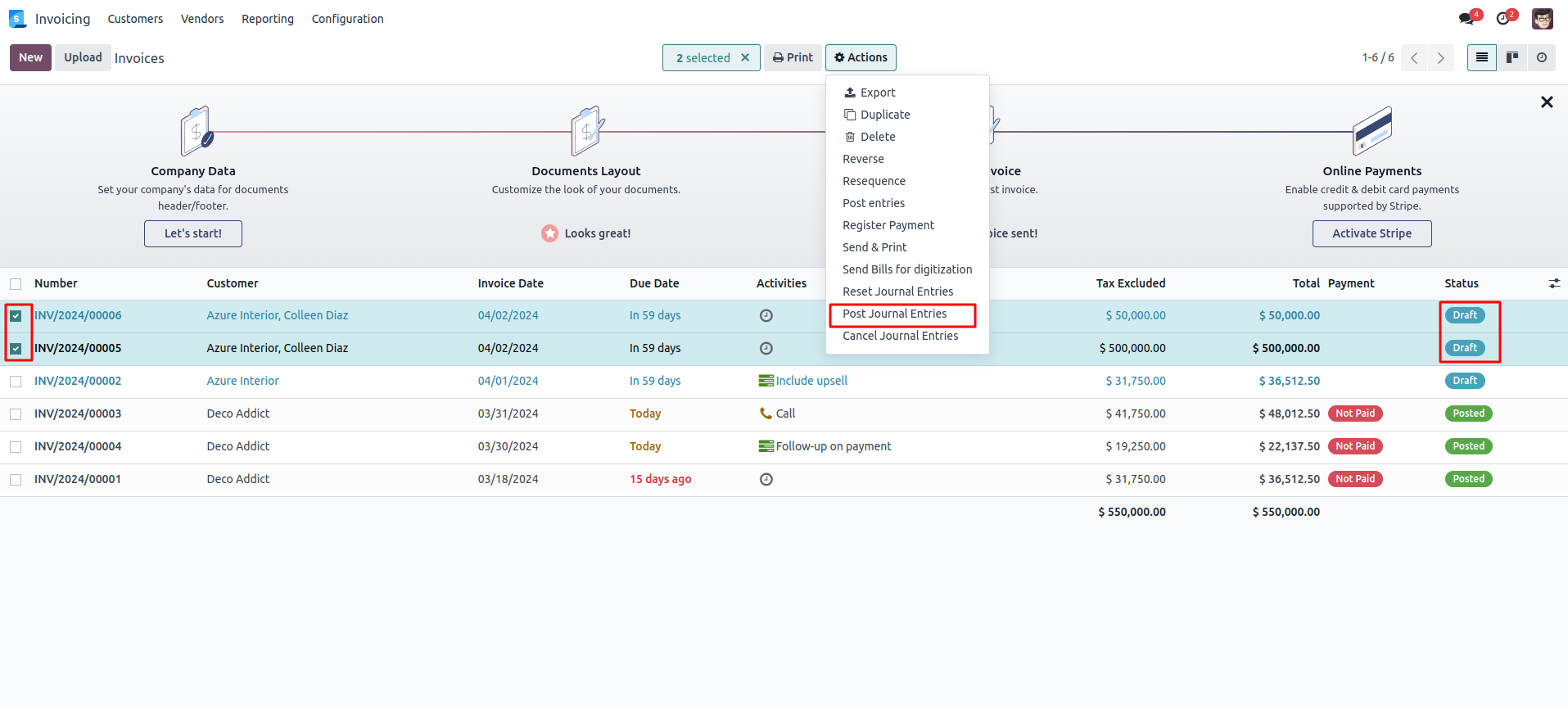
Task: Click activity clock icon for INV/2024/00001
Action: click(766, 479)
